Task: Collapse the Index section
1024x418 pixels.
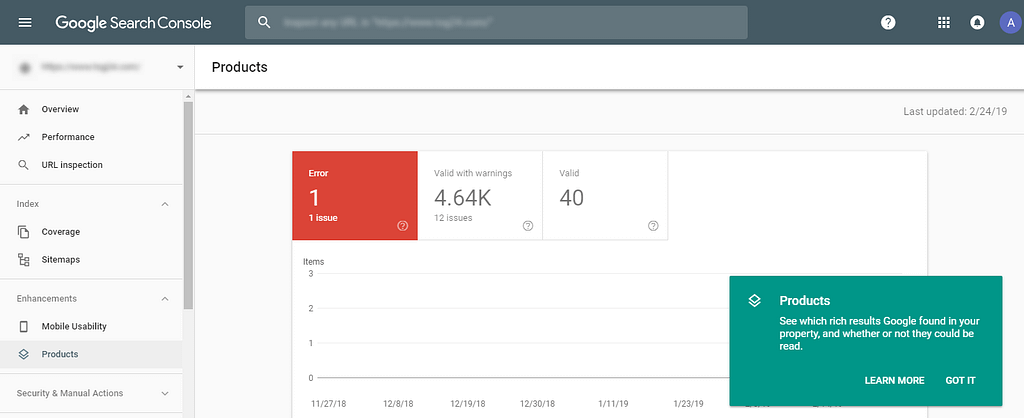Action: [165, 204]
